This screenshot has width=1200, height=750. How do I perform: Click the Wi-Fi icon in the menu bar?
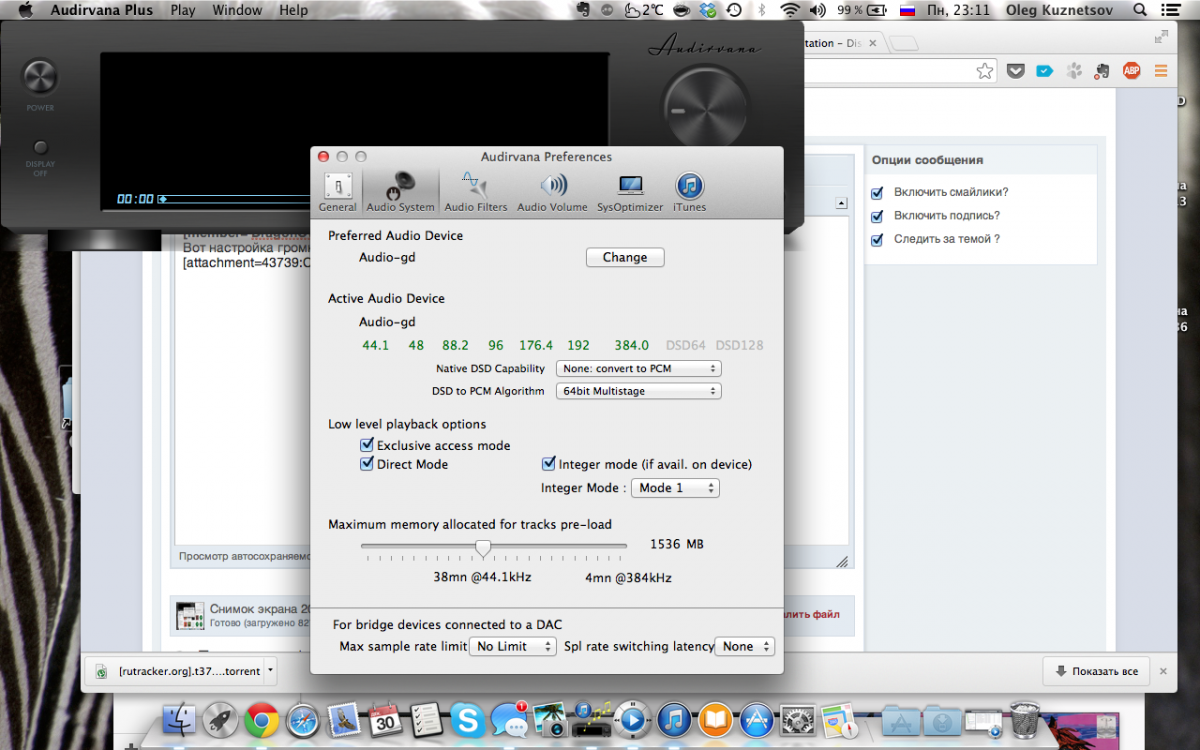791,10
